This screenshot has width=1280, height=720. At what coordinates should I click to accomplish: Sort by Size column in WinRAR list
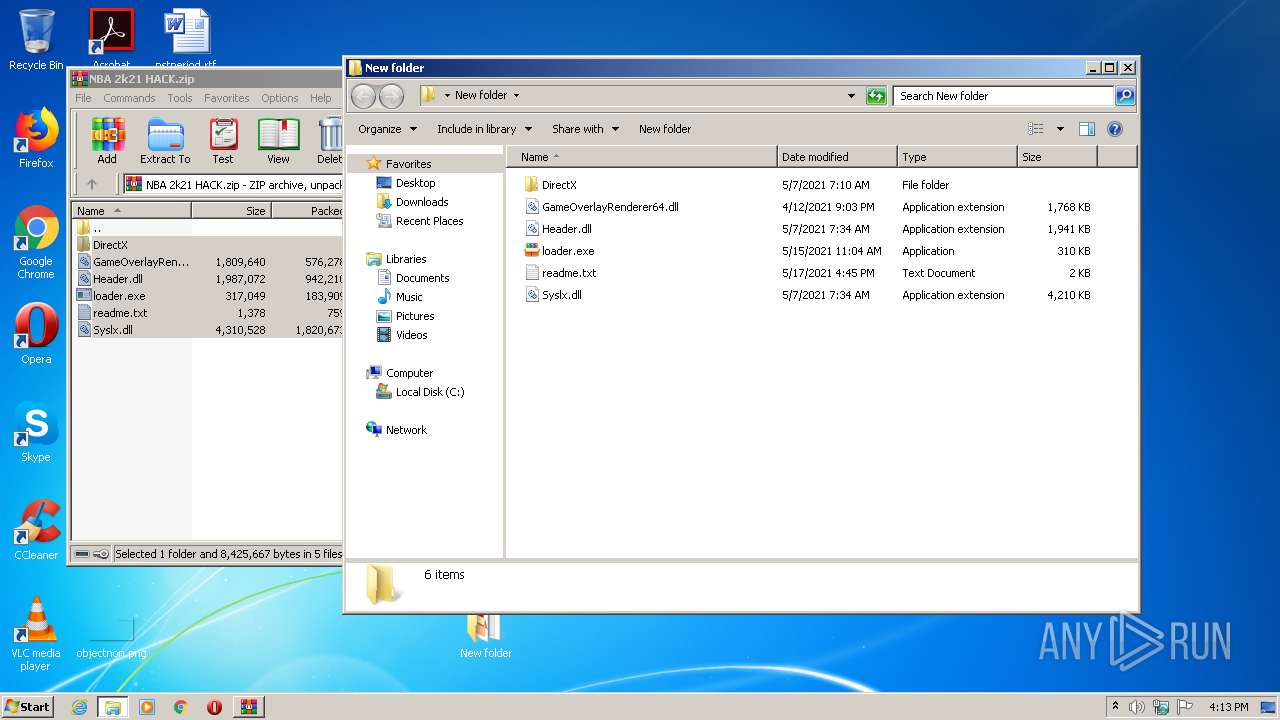[x=231, y=211]
